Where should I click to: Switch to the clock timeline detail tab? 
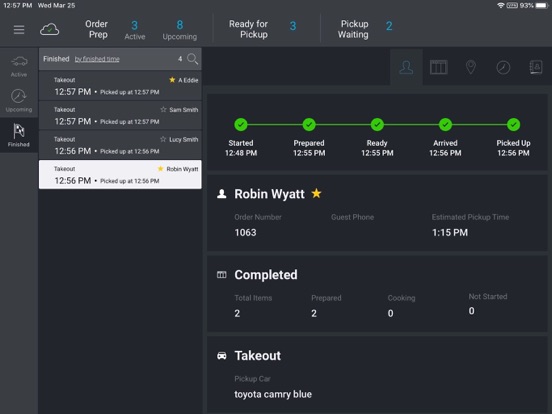click(503, 67)
